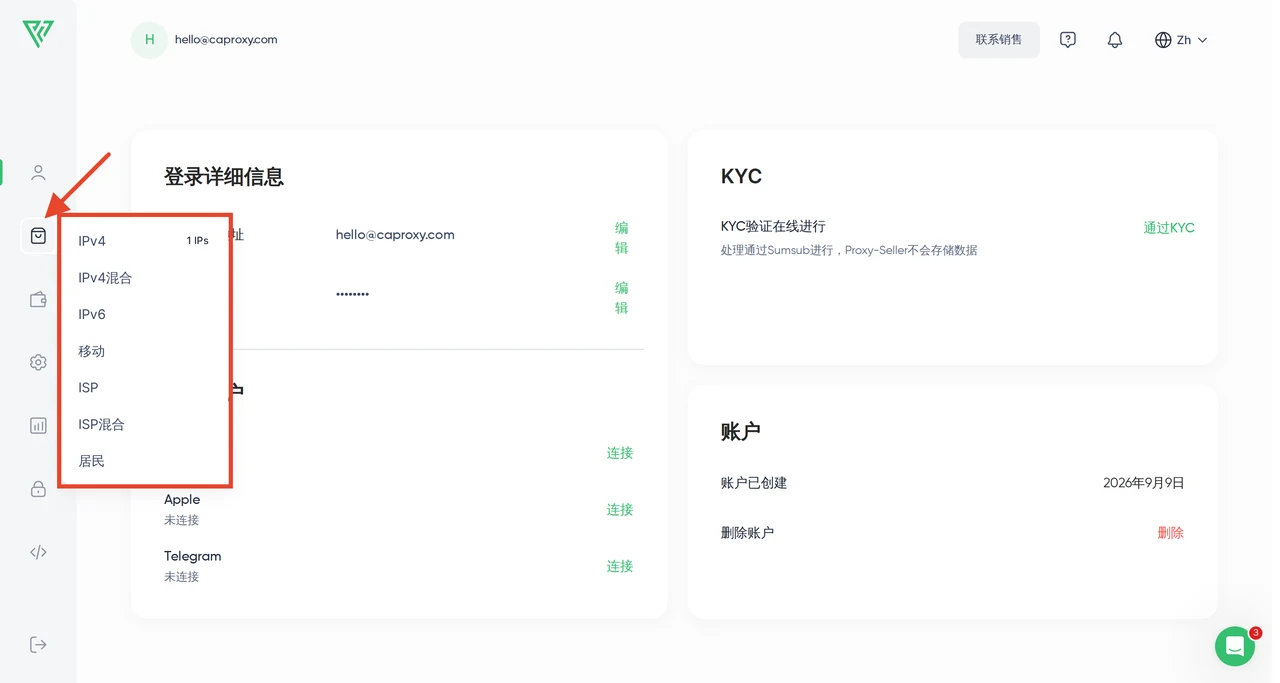1280x683 pixels.
Task: Expand the Zh language dropdown chevron
Action: coord(1202,40)
